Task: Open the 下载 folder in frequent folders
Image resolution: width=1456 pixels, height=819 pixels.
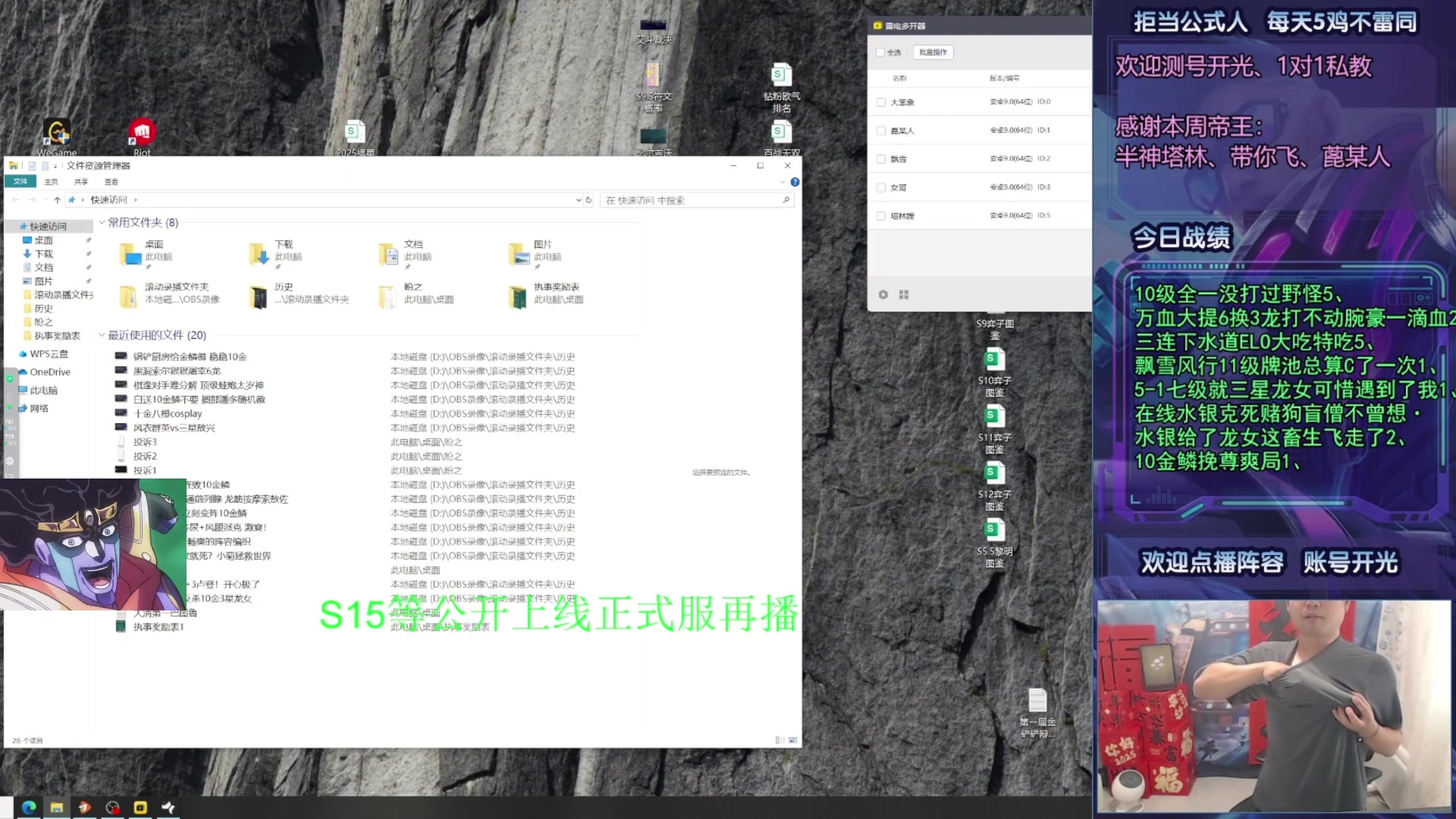Action: point(275,254)
